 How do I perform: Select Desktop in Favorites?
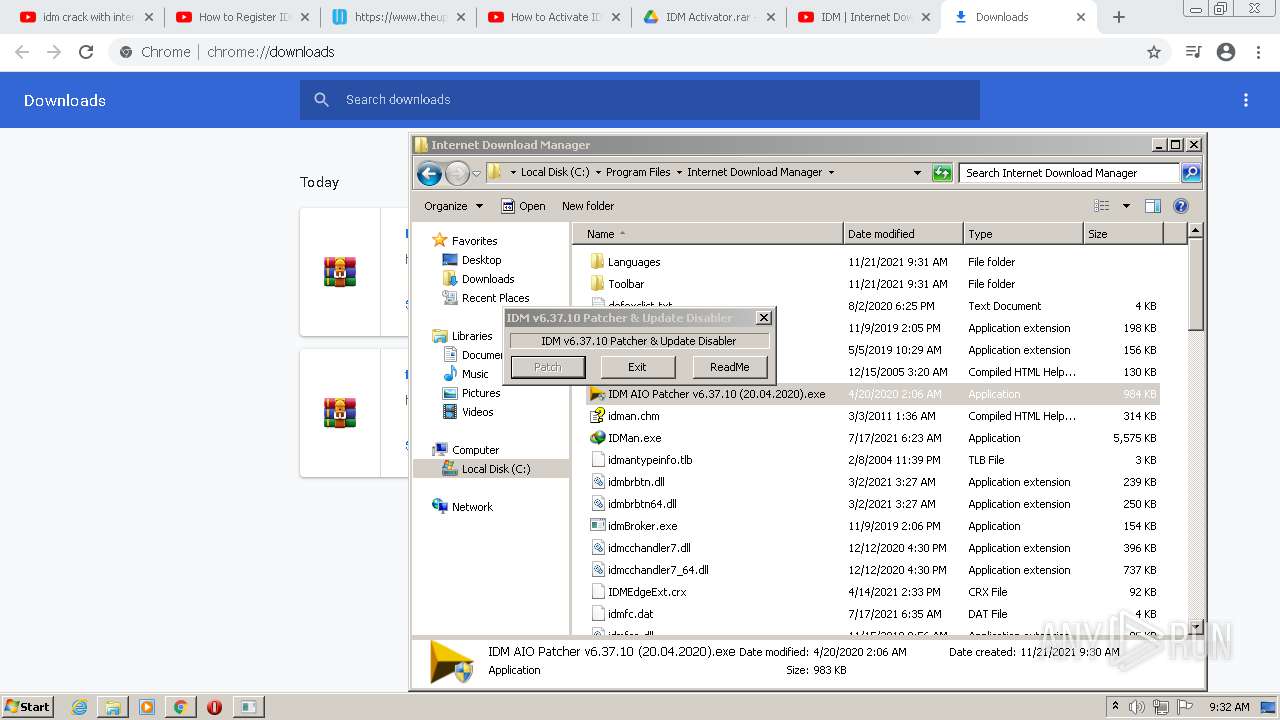click(x=481, y=260)
